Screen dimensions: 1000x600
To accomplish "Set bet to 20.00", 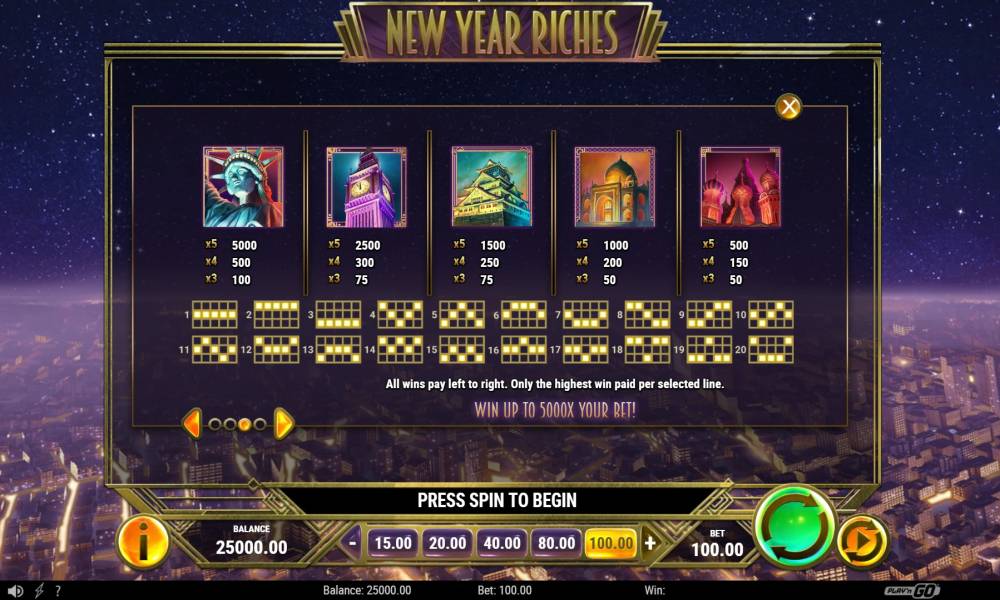I will (447, 543).
